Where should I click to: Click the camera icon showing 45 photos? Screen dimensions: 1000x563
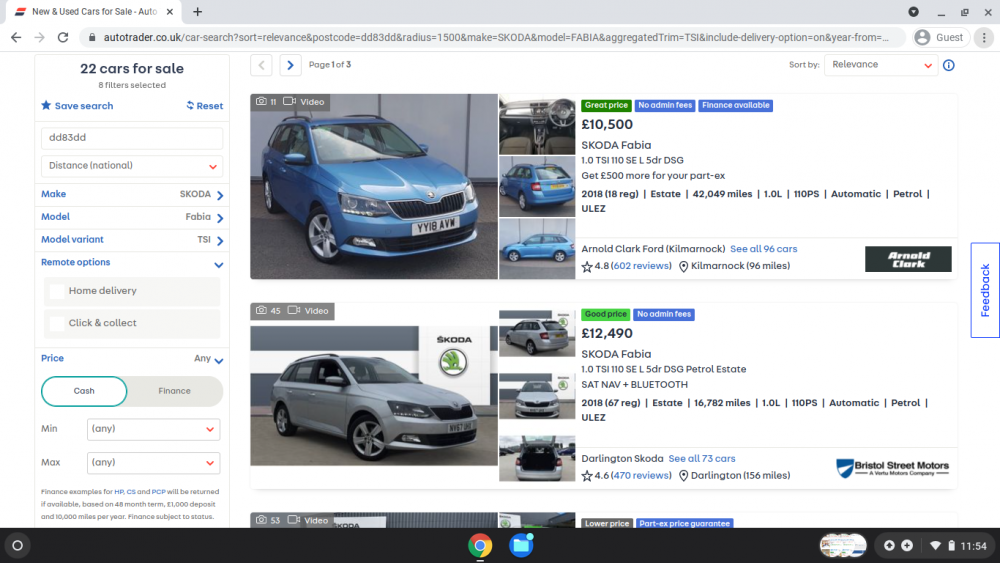(261, 311)
